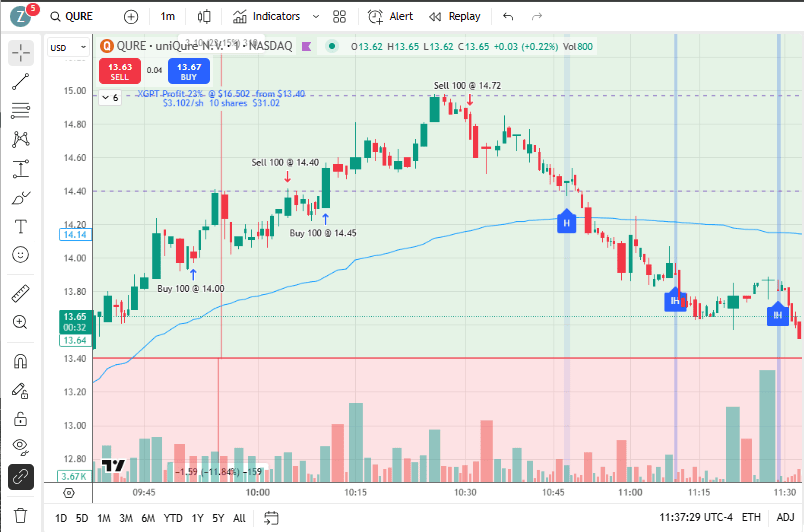Toggle stay in drawing mode
The width and height of the screenshot is (804, 532).
21,391
